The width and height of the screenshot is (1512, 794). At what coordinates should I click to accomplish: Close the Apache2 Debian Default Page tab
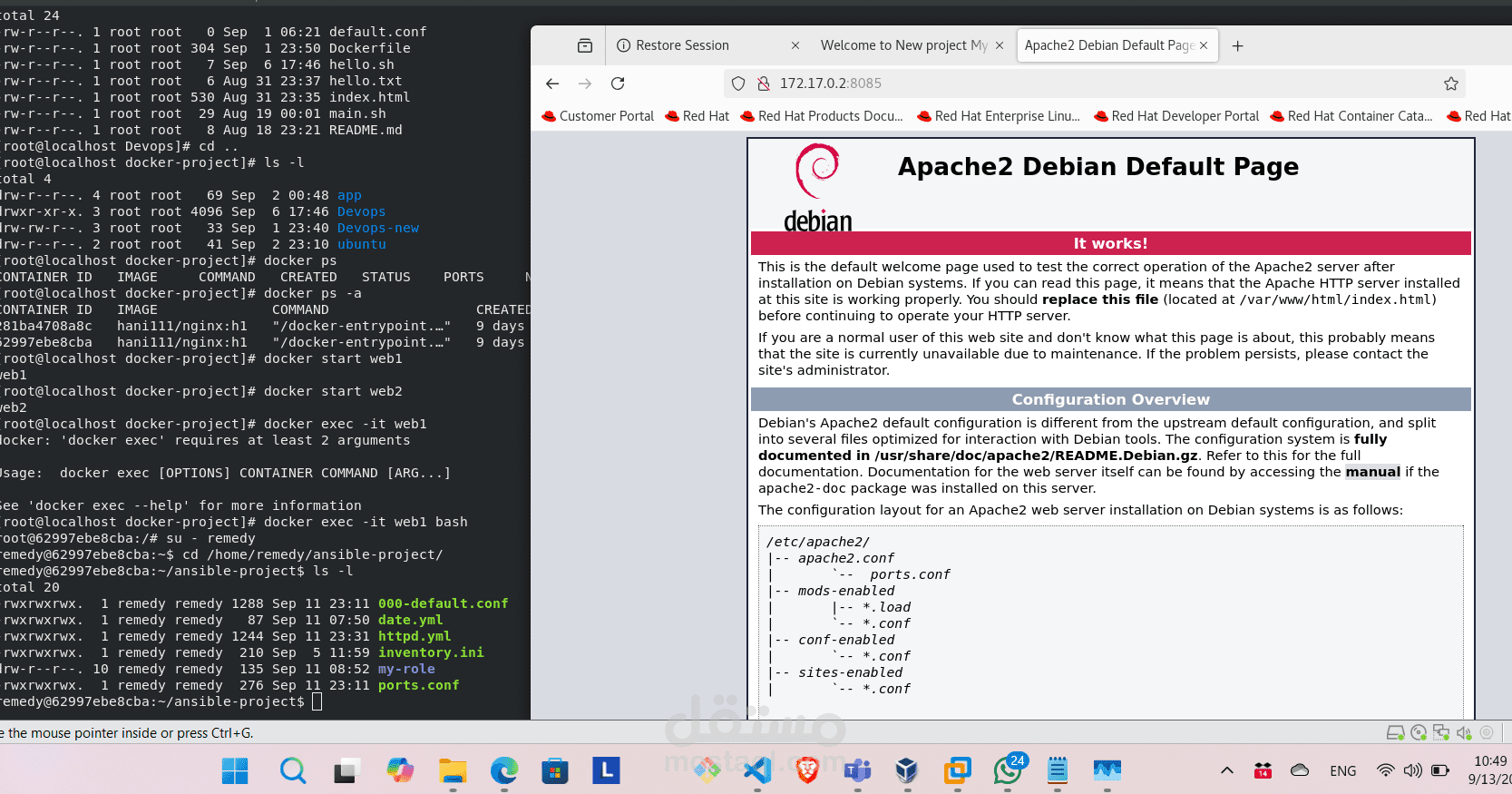[x=1204, y=45]
